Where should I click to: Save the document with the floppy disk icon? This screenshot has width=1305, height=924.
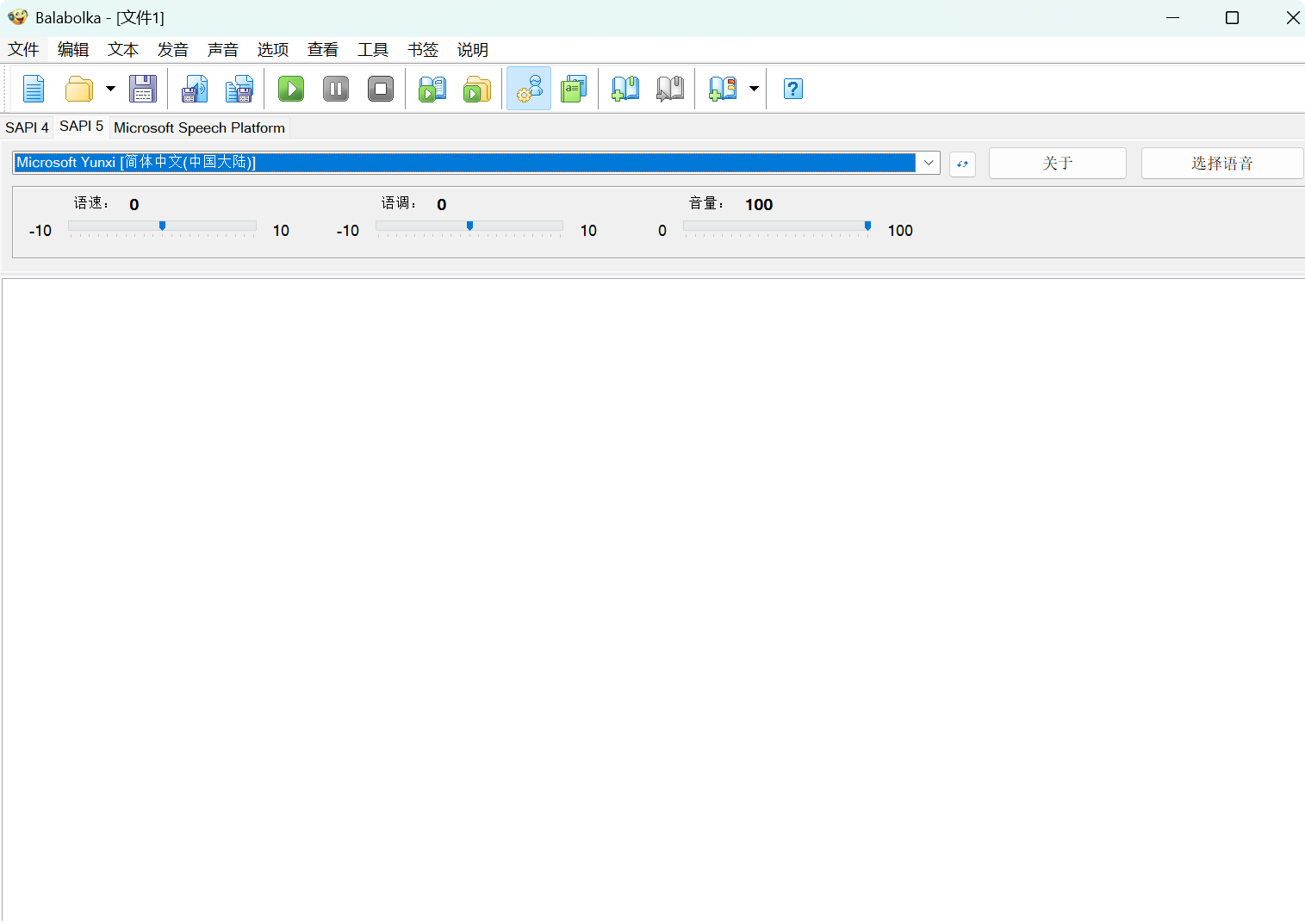(x=143, y=89)
